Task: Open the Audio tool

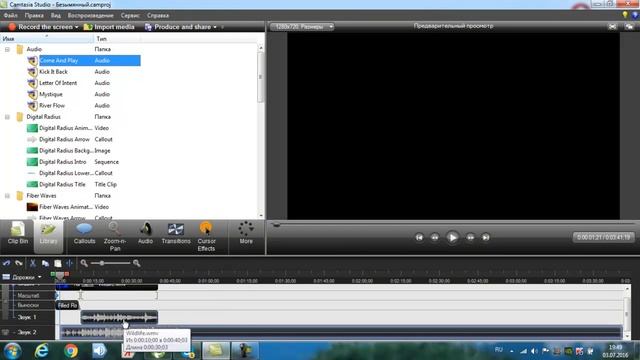Action: click(145, 233)
